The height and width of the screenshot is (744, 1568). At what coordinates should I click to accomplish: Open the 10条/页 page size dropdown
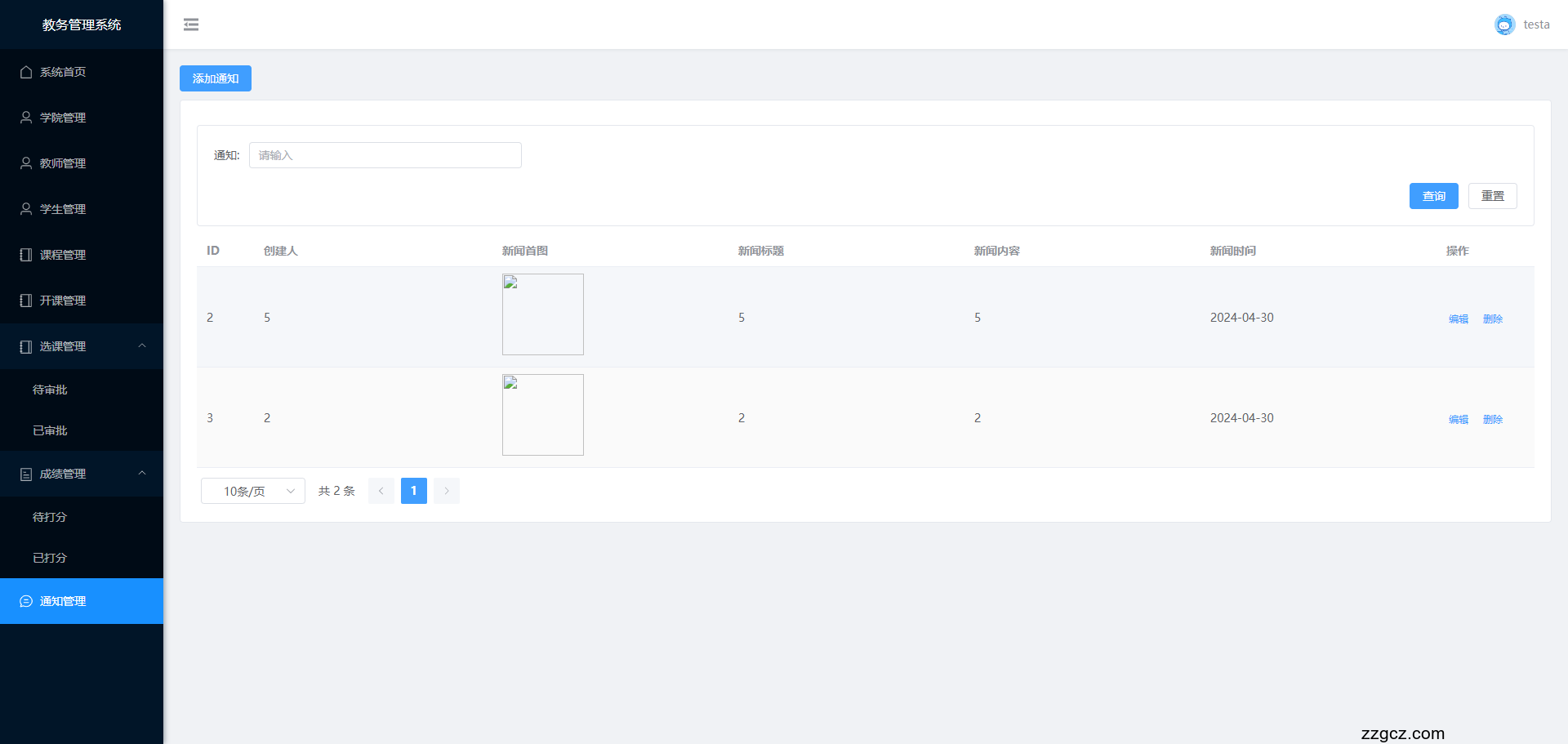pyautogui.click(x=253, y=491)
